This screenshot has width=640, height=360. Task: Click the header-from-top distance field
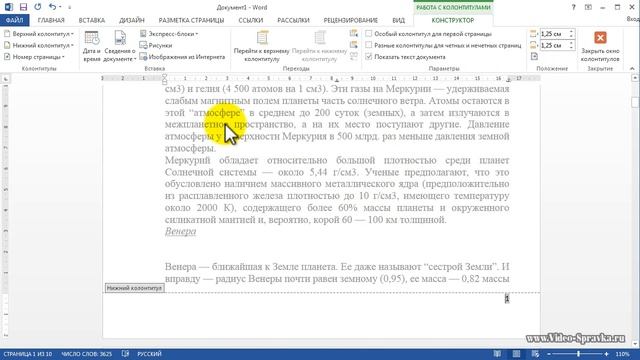(x=554, y=34)
